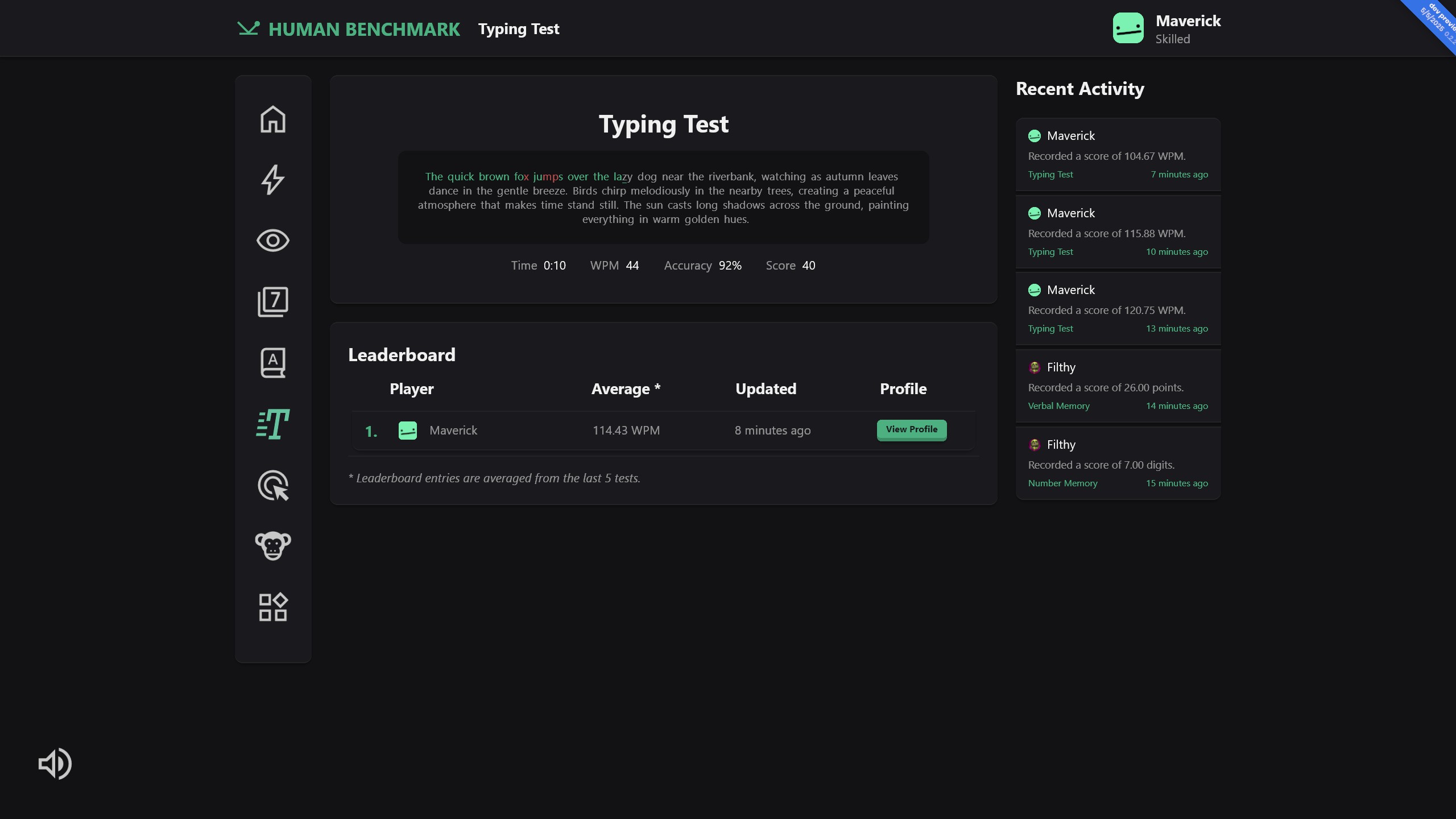This screenshot has height=819, width=1456.
Task: Click the Updated column header
Action: (766, 389)
